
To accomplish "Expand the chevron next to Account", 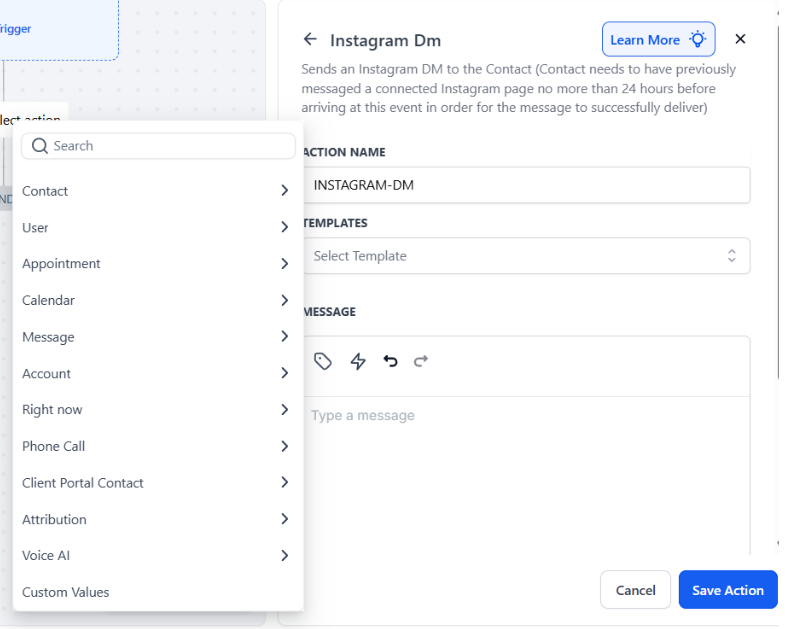I will click(285, 373).
